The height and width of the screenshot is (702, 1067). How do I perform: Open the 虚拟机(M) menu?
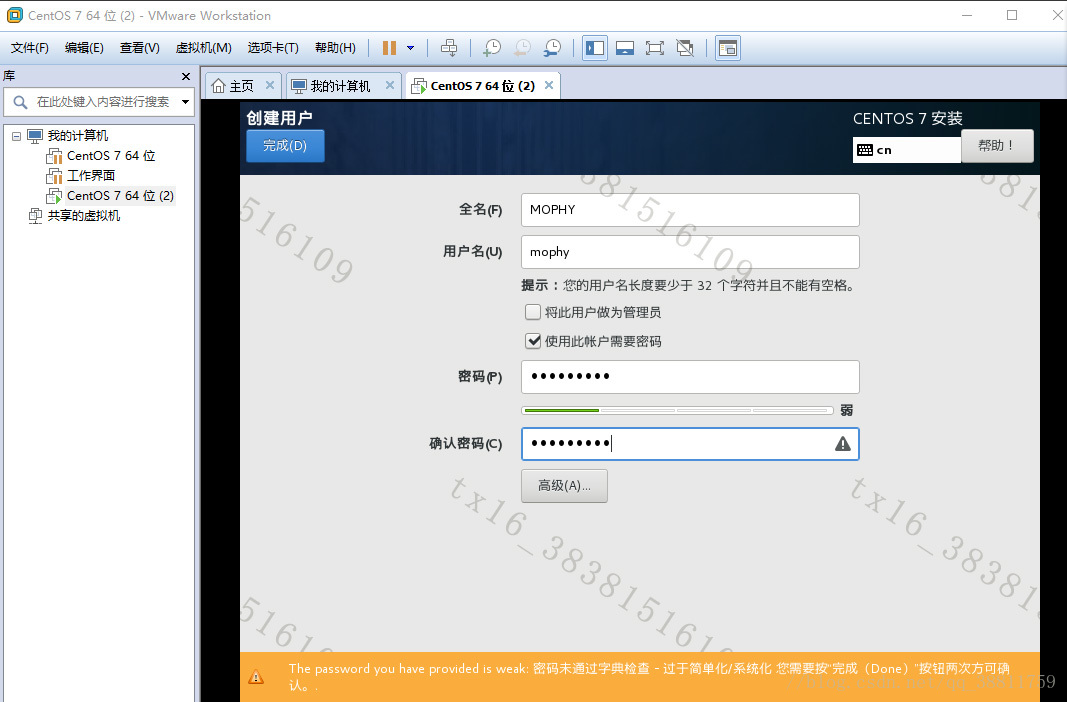(x=203, y=48)
